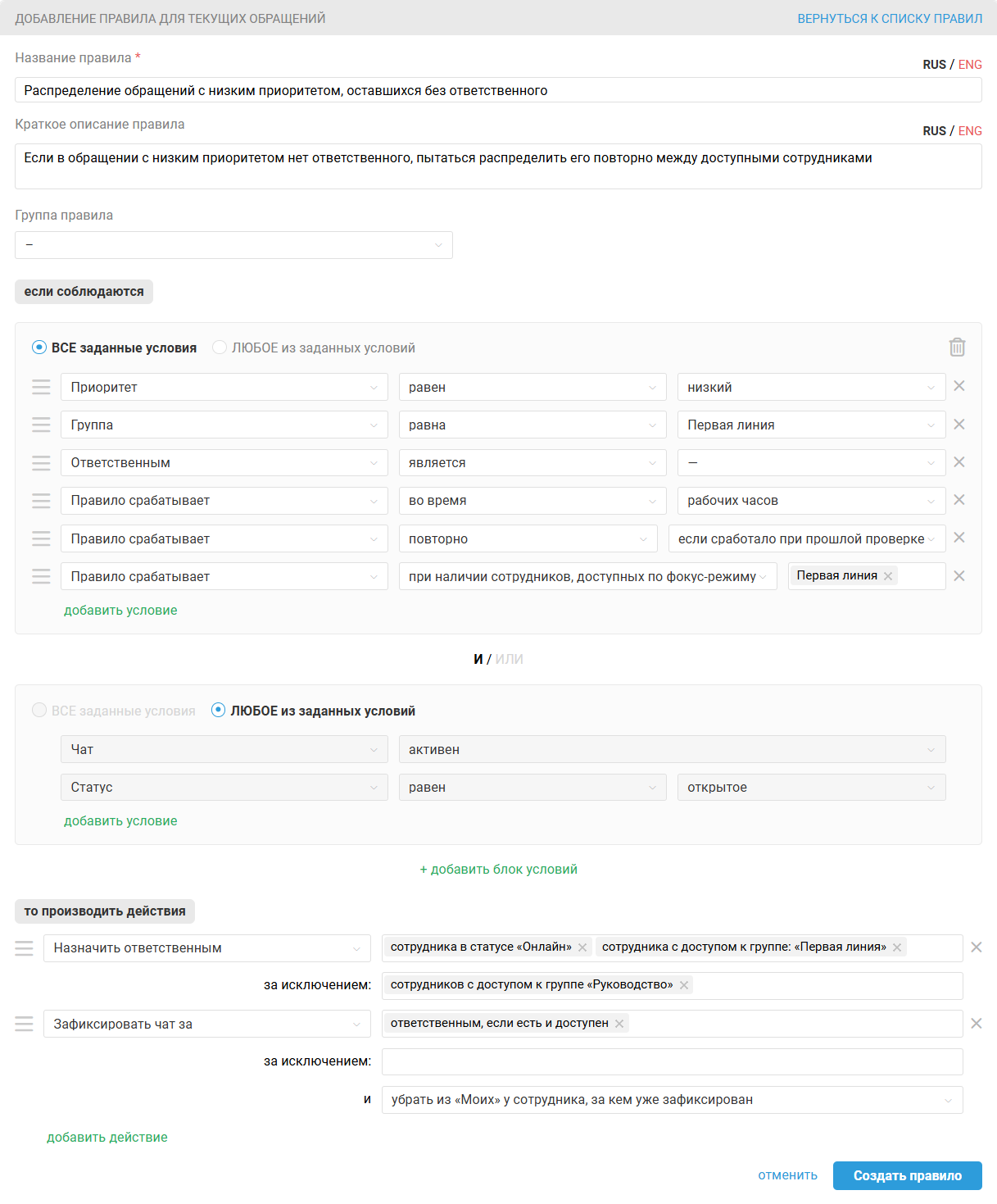
Task: Click drag handle of the Группа condition
Action: [41, 425]
